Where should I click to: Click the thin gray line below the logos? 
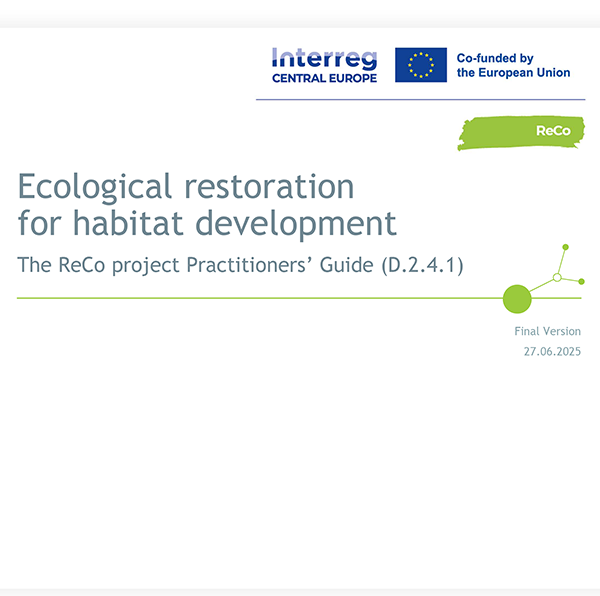point(420,100)
